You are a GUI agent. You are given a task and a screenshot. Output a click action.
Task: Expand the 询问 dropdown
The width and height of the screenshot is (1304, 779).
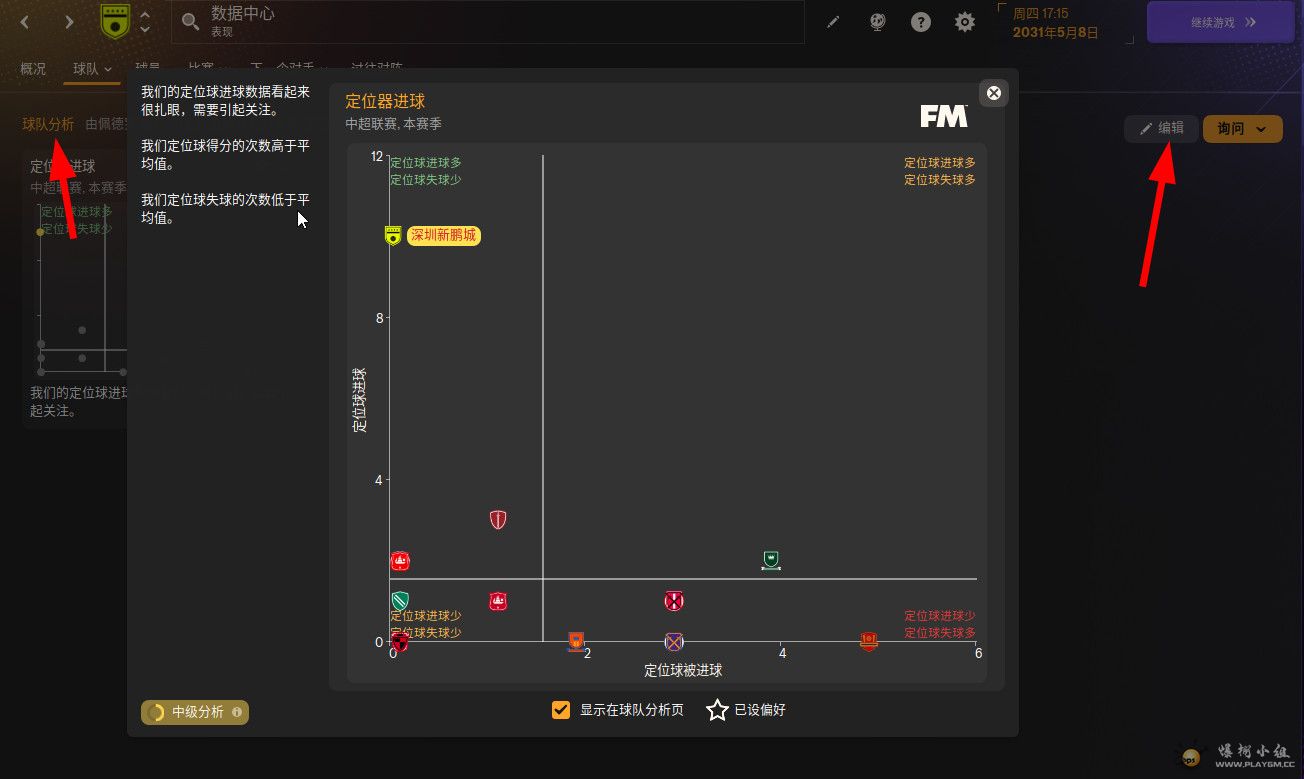(x=1242, y=128)
